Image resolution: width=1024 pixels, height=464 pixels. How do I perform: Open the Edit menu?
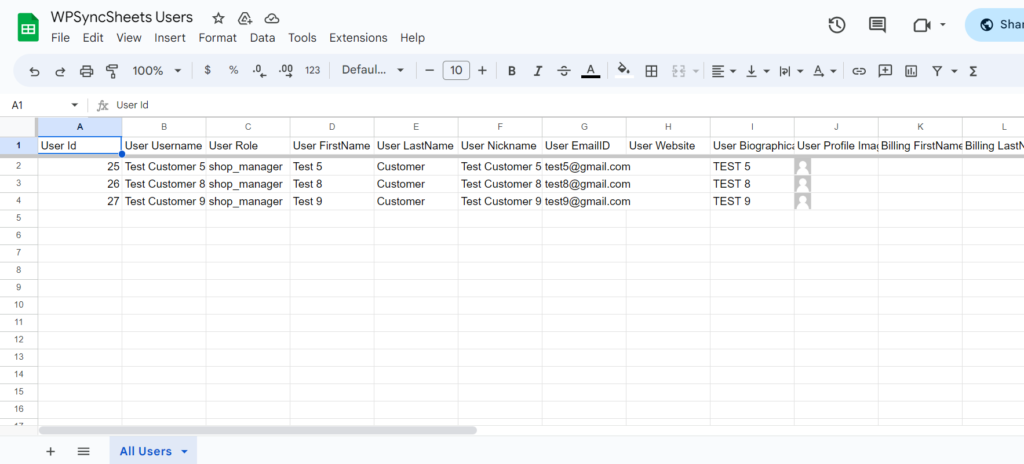[93, 38]
